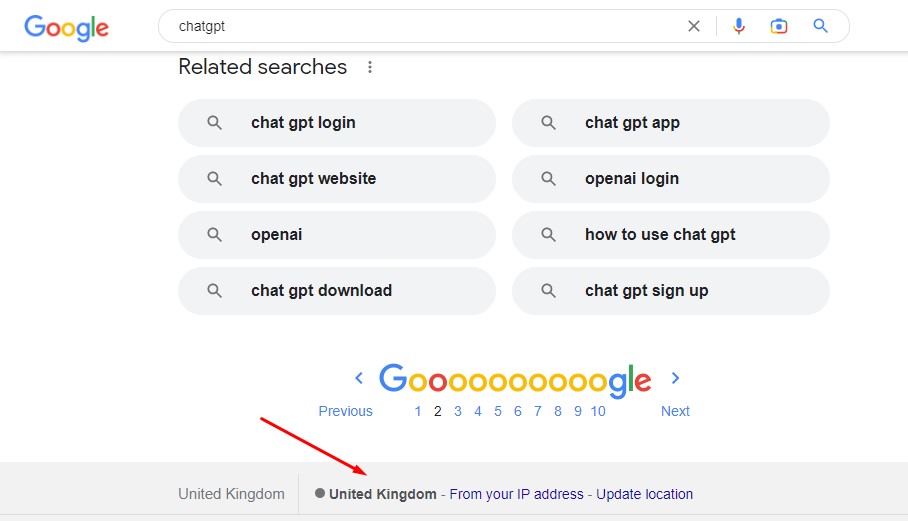Viewport: 908px width, 521px height.
Task: Go to results page 3
Action: pyautogui.click(x=457, y=411)
